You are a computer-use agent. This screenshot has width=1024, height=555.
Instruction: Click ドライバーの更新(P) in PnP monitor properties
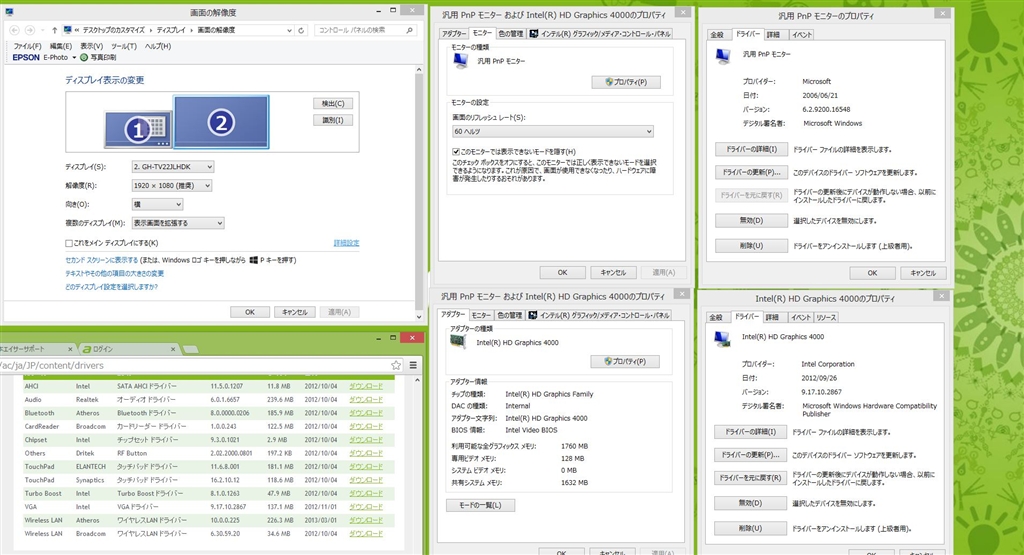tap(751, 172)
